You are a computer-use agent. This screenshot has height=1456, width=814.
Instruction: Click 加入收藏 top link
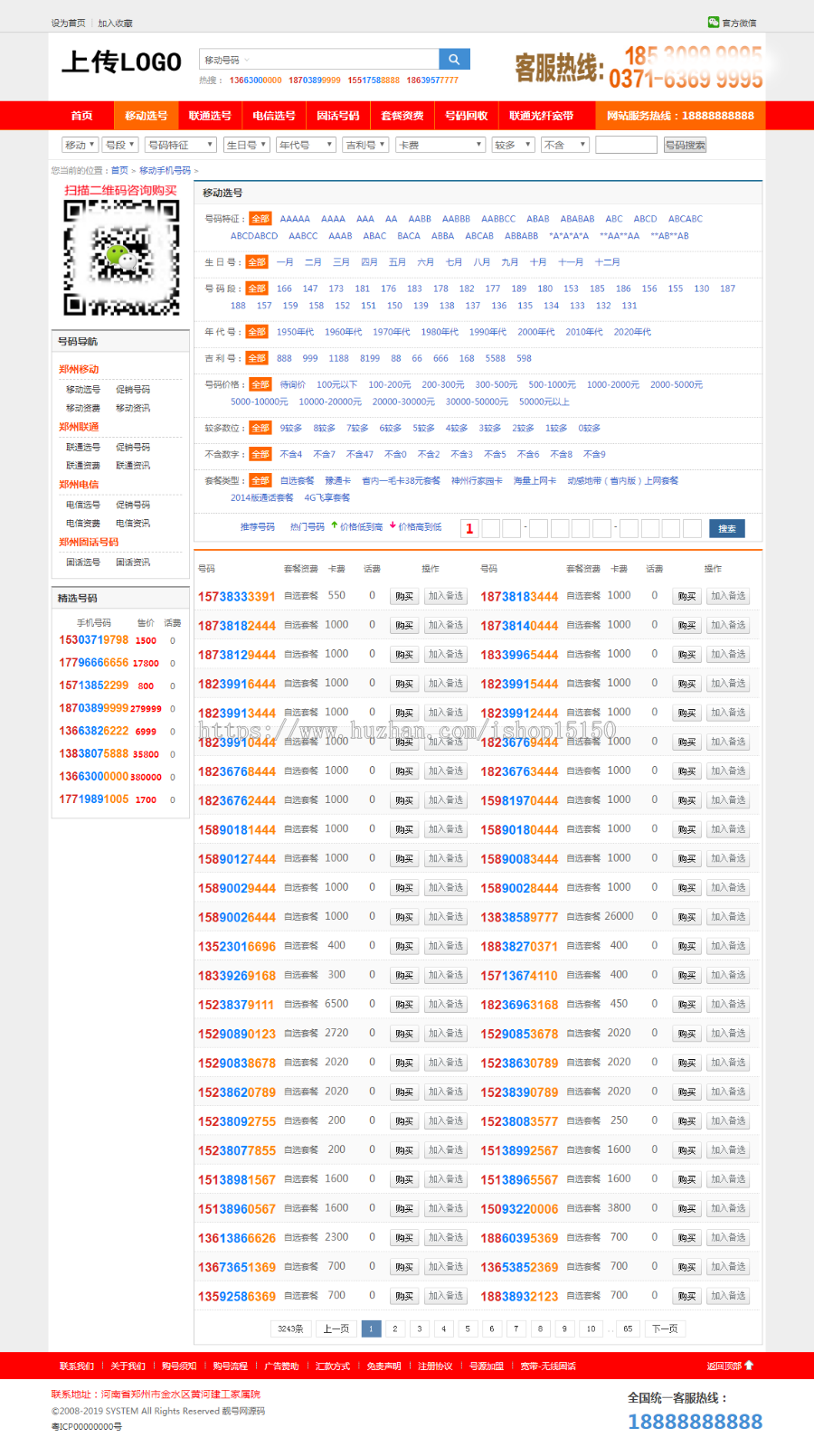116,23
